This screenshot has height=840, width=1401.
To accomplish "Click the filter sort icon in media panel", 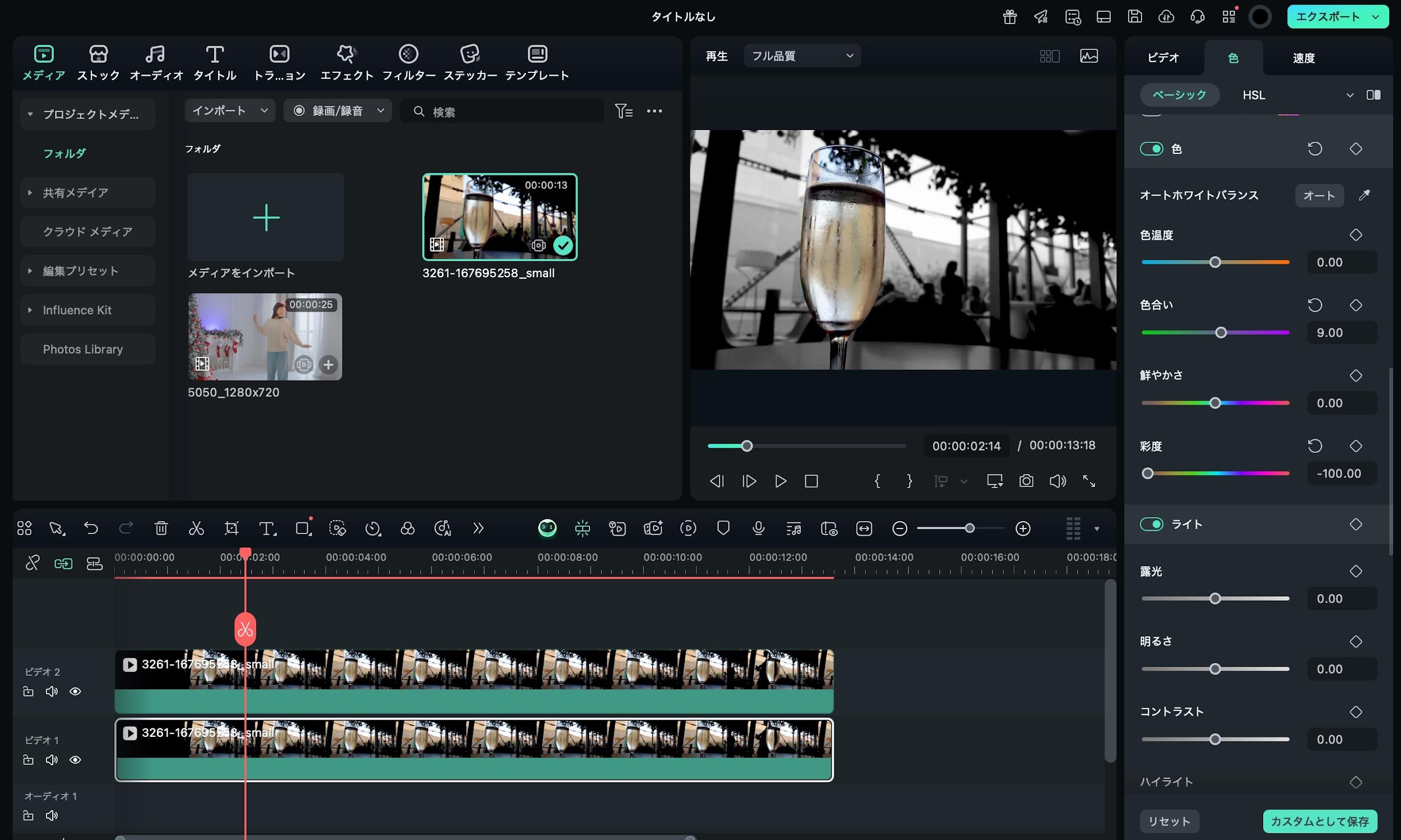I will point(623,111).
